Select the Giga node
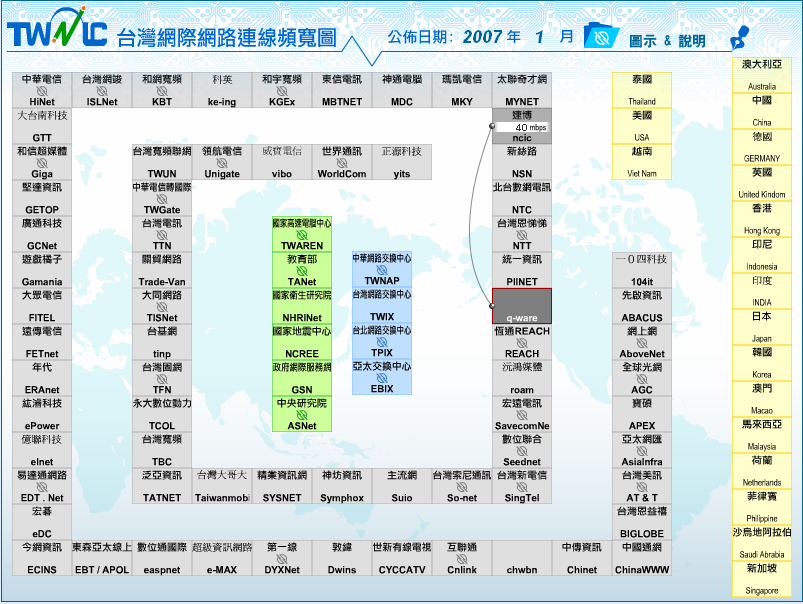The width and height of the screenshot is (803, 604). pos(42,162)
